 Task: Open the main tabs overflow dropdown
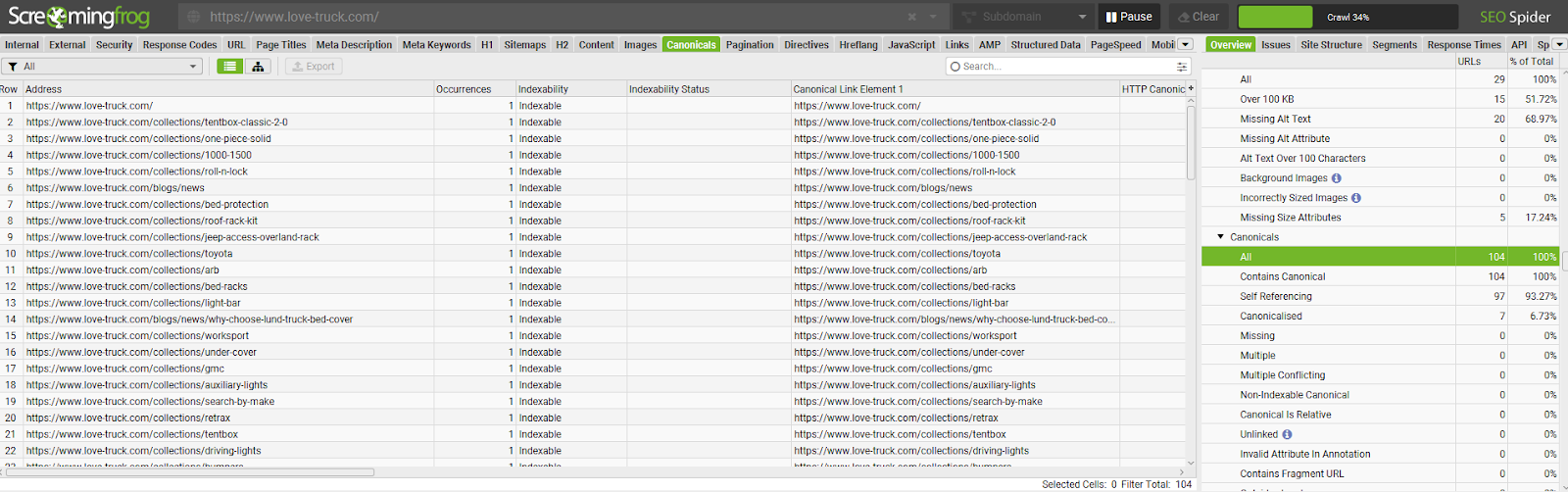[x=1185, y=44]
